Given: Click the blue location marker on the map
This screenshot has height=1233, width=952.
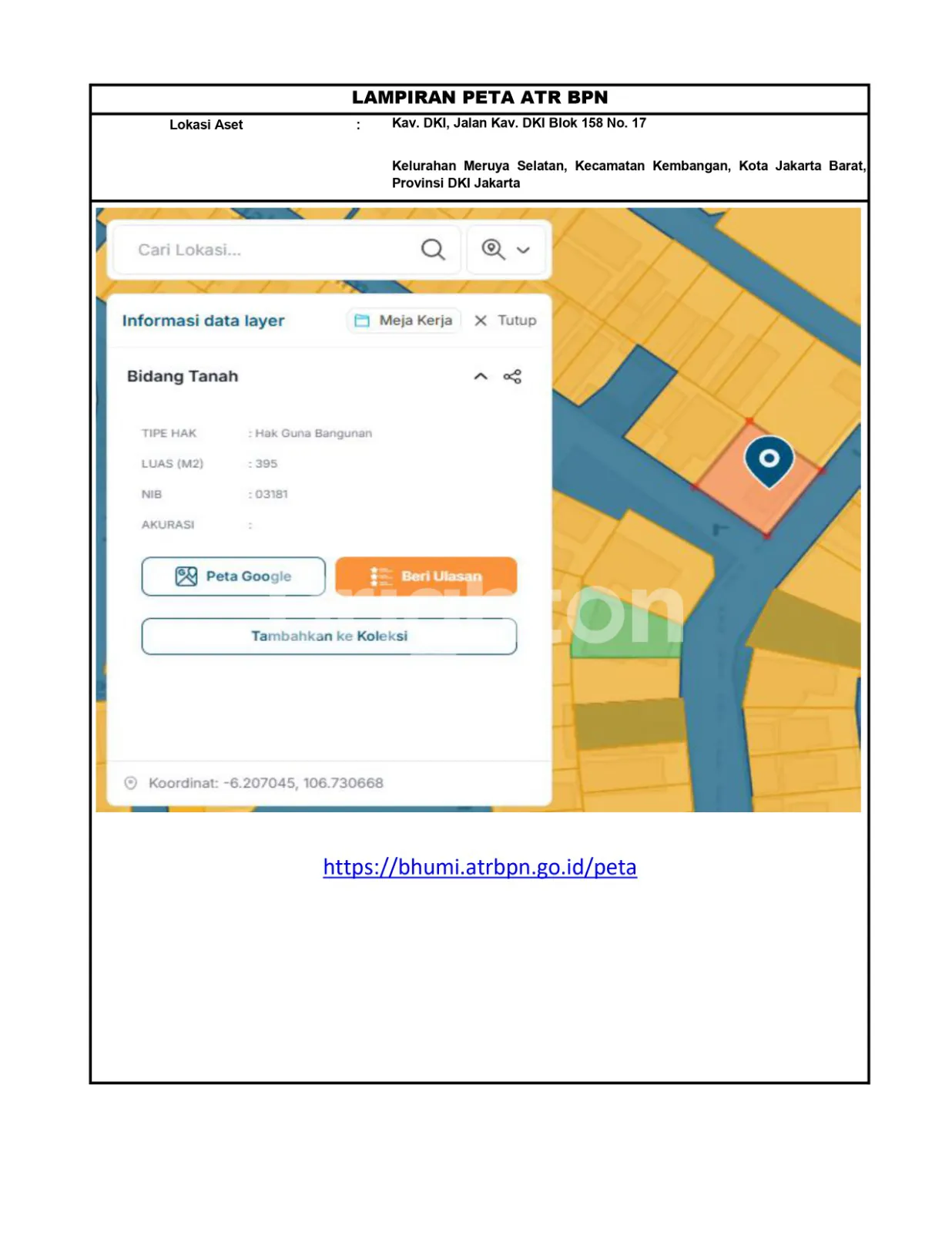Looking at the screenshot, I should 768,460.
